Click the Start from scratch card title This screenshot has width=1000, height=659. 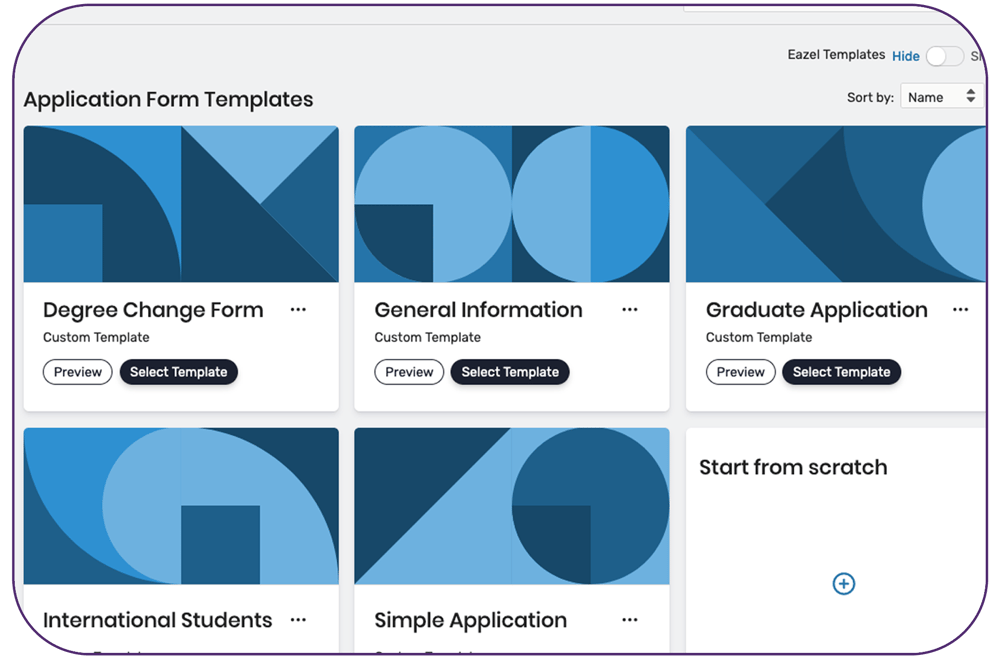click(793, 467)
